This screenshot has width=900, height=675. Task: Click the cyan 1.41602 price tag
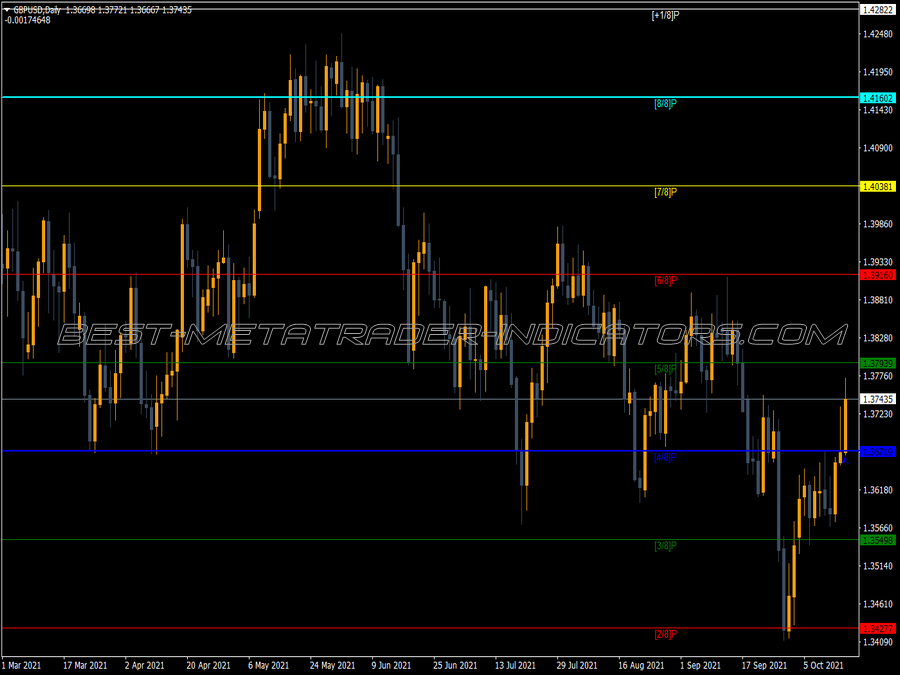[x=878, y=98]
